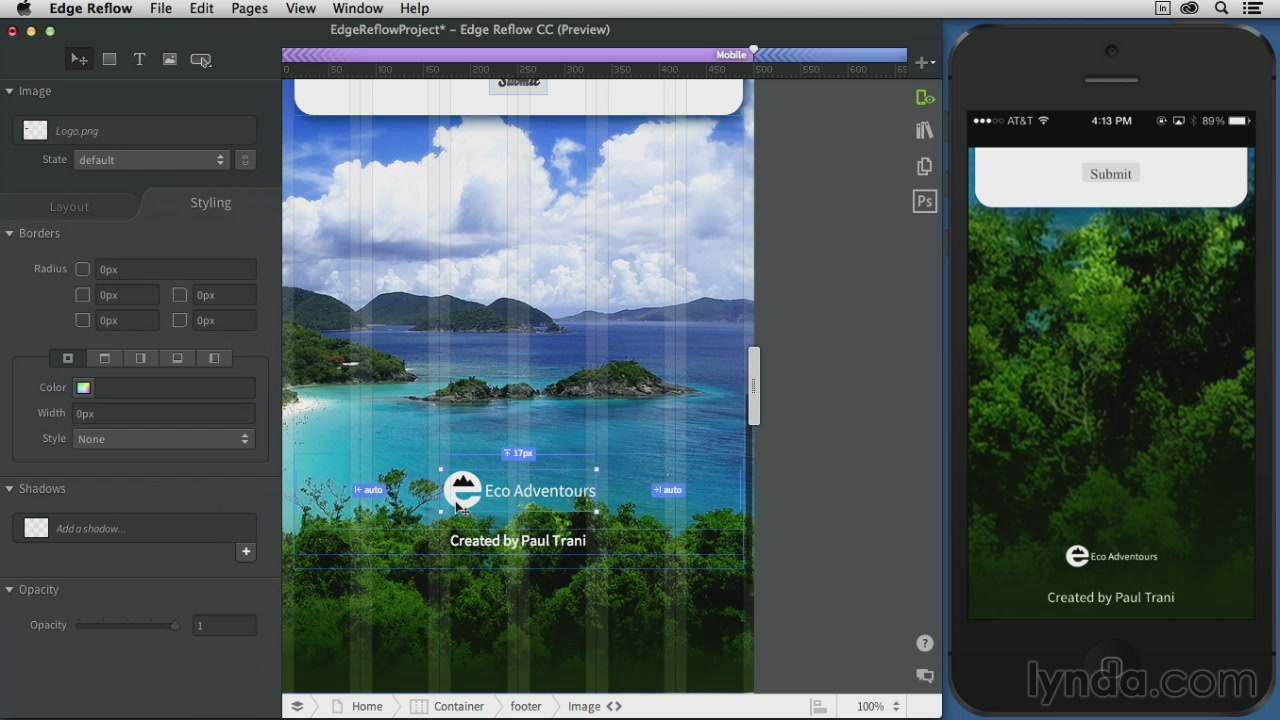Open the border Style None dropdown
This screenshot has height=720, width=1280.
coord(163,439)
